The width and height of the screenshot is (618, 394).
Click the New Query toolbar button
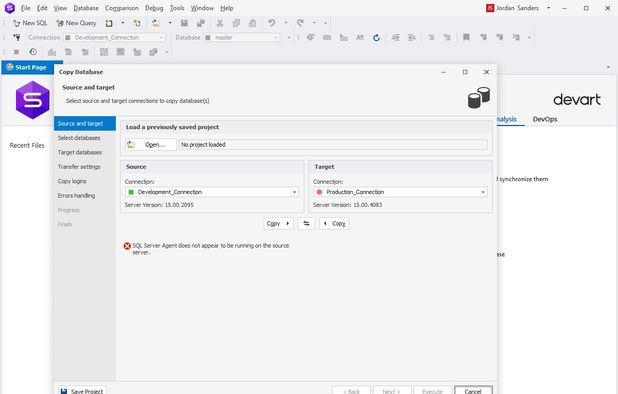[76, 23]
